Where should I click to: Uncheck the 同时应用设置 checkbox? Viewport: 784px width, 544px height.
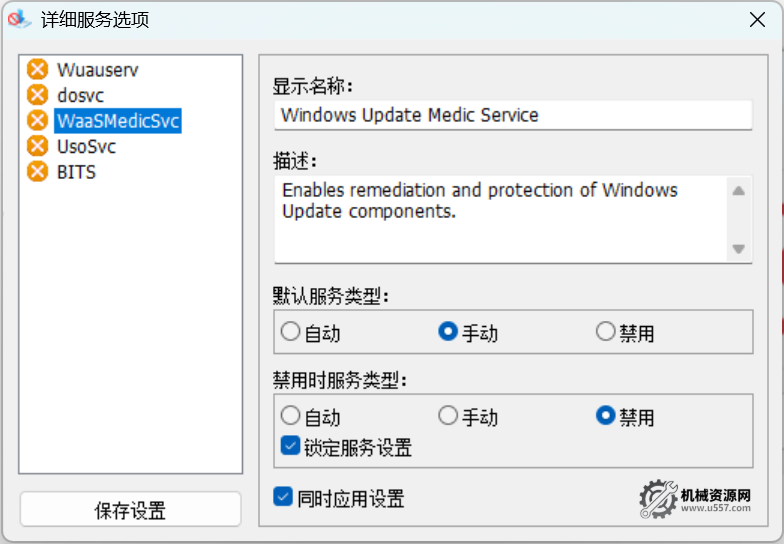(284, 497)
